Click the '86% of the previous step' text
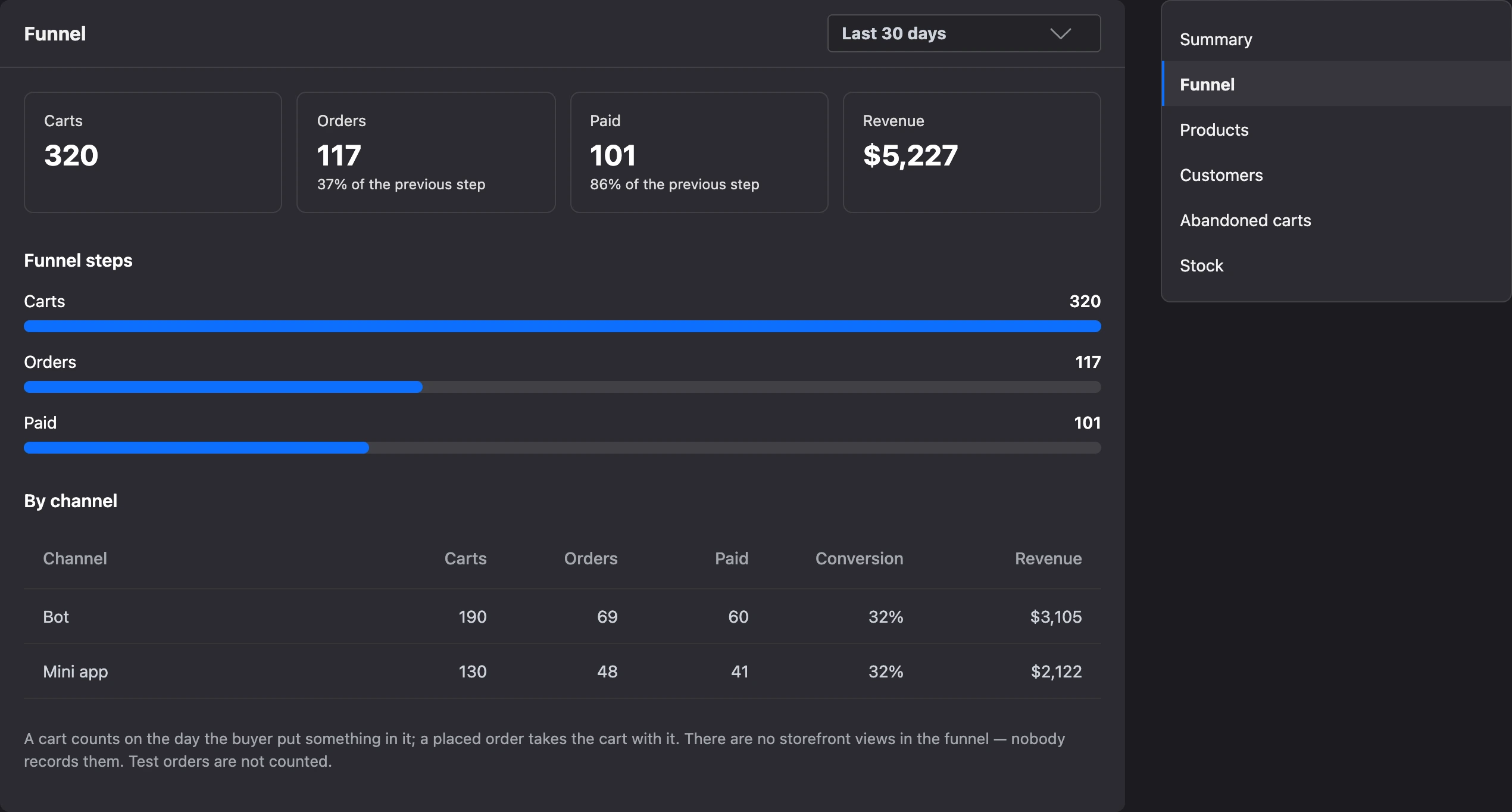This screenshot has height=812, width=1512. click(674, 185)
